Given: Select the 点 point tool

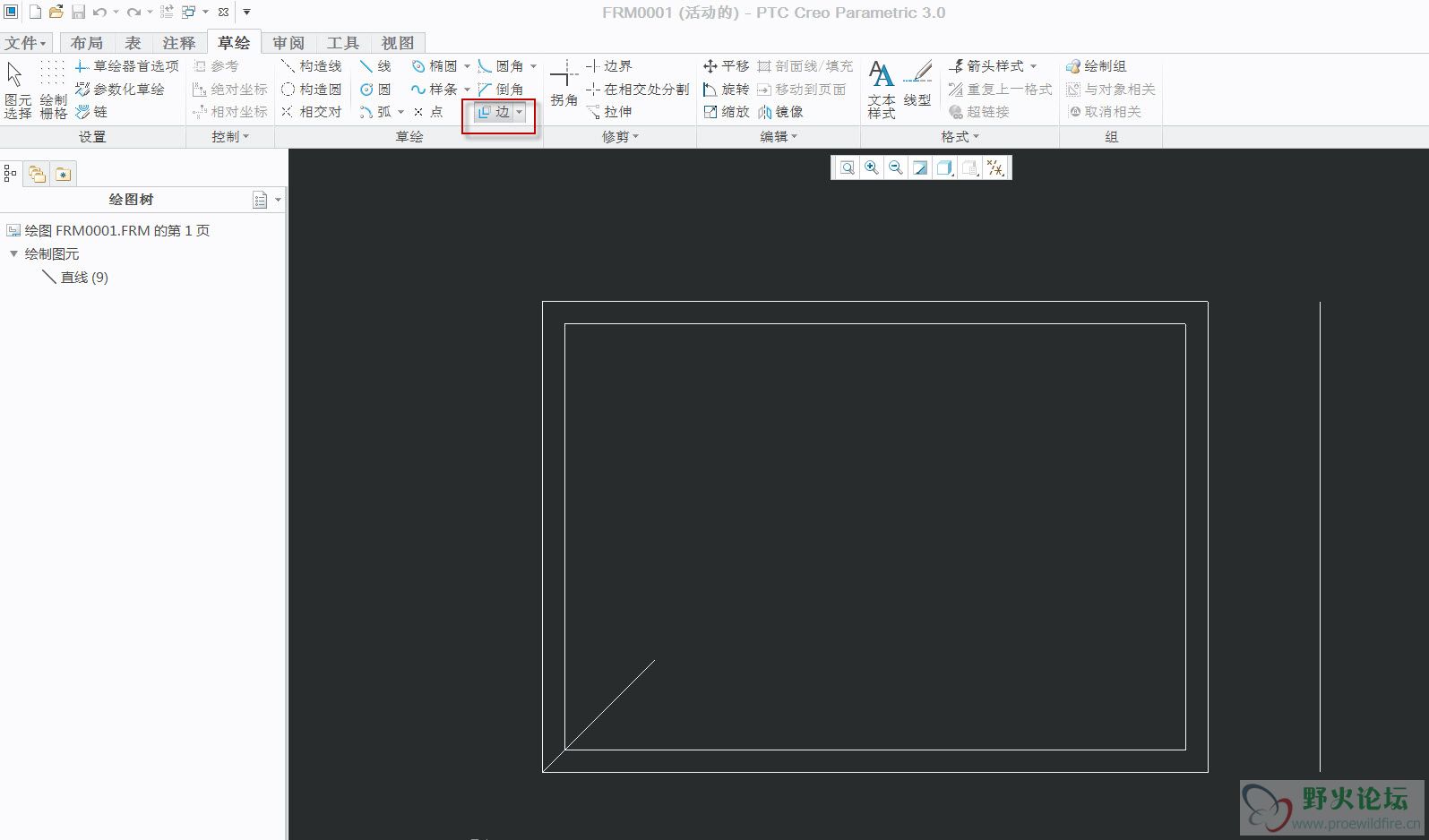Looking at the screenshot, I should [x=428, y=112].
